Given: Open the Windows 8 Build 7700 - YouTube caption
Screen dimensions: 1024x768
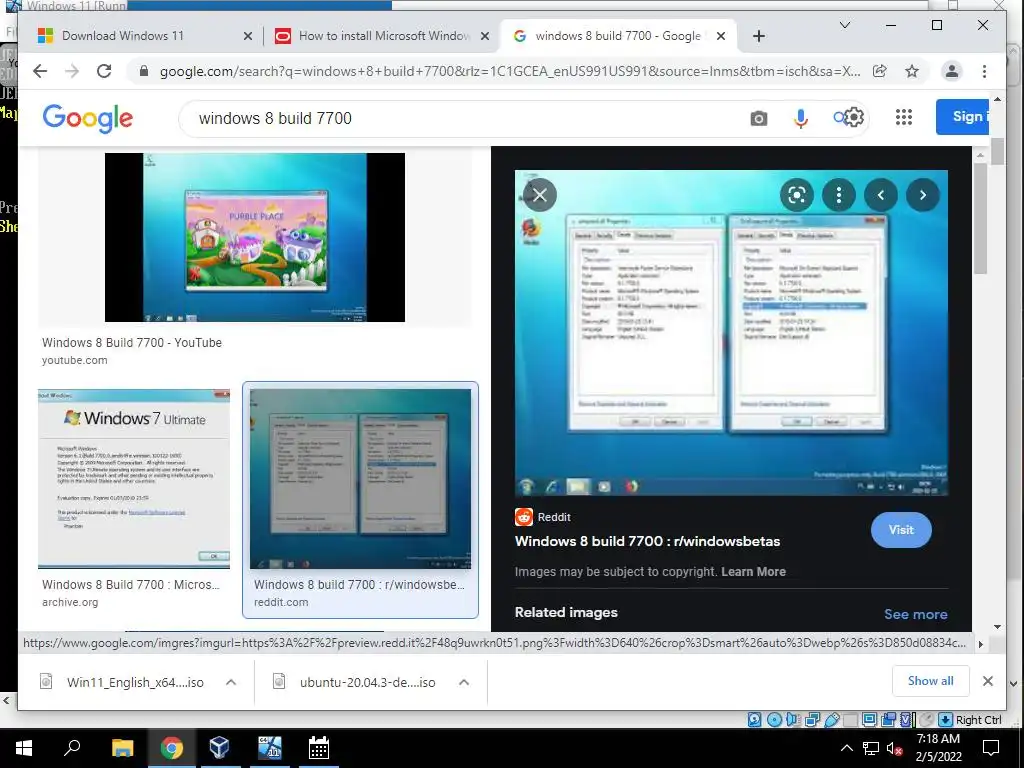Looking at the screenshot, I should (132, 342).
